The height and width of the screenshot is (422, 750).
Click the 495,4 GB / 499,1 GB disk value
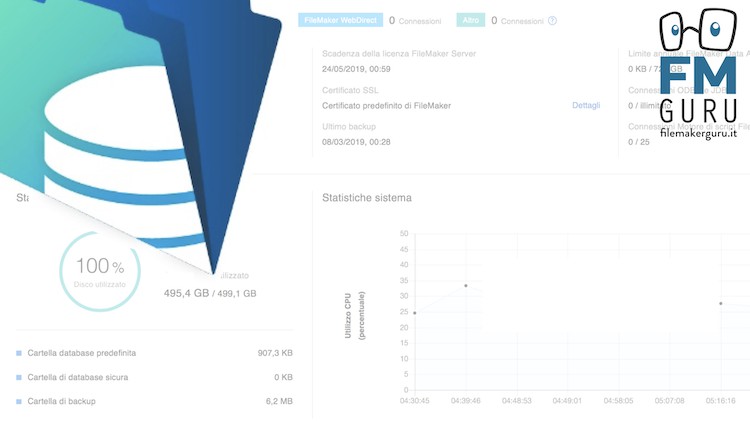pyautogui.click(x=210, y=293)
